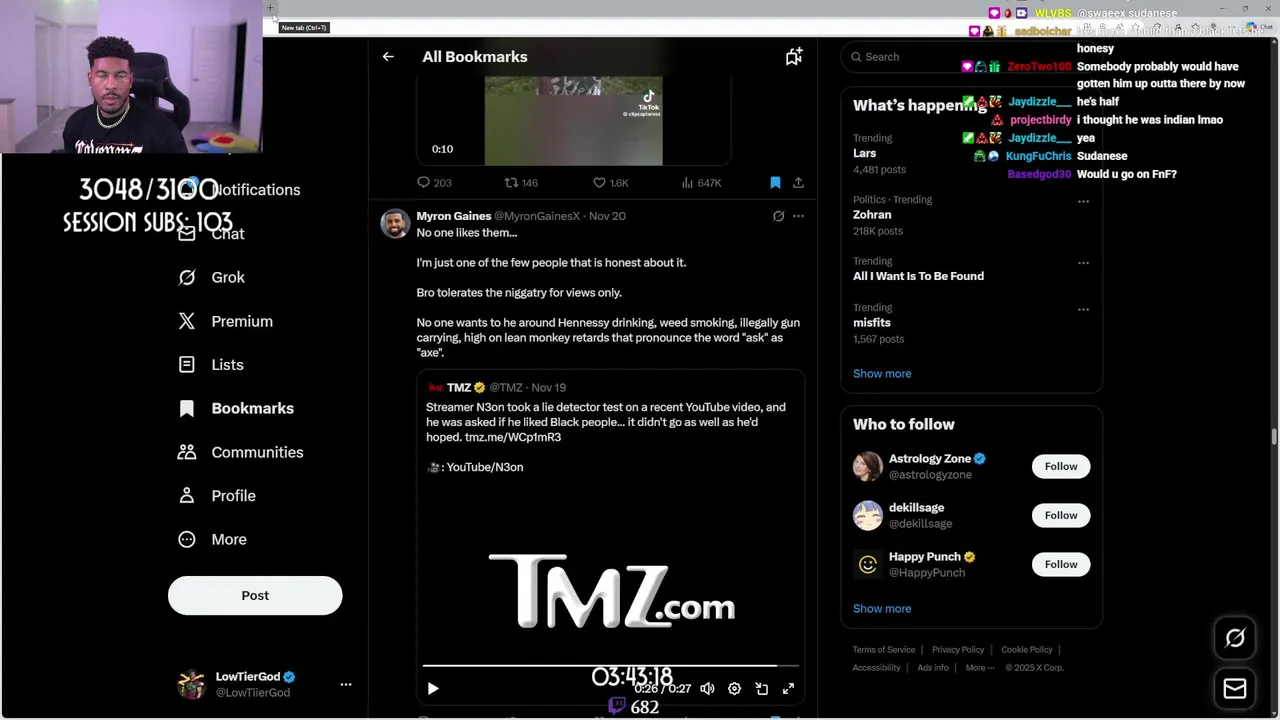1280x720 pixels.
Task: Repost the post showing 146 reposts
Action: (x=521, y=183)
